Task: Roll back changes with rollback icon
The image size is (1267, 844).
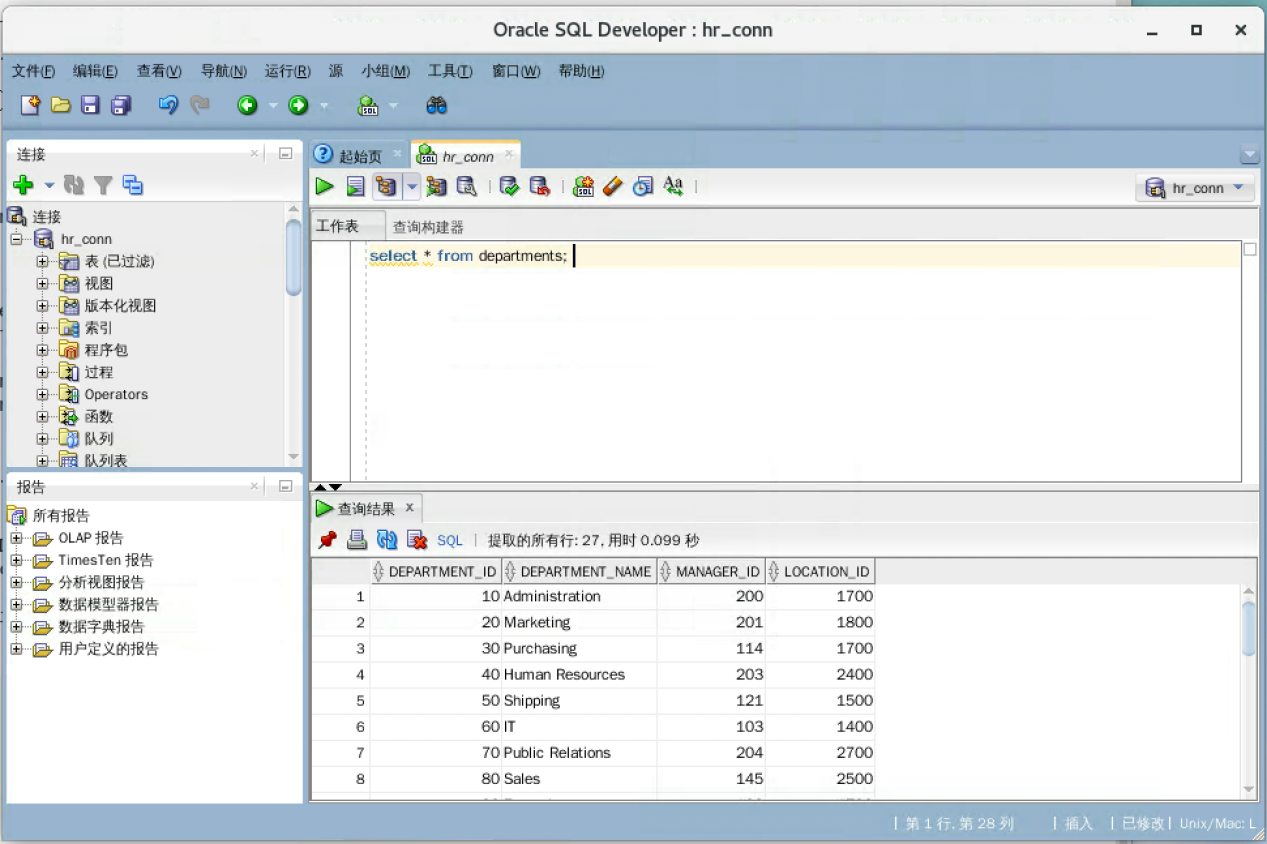Action: pos(539,186)
